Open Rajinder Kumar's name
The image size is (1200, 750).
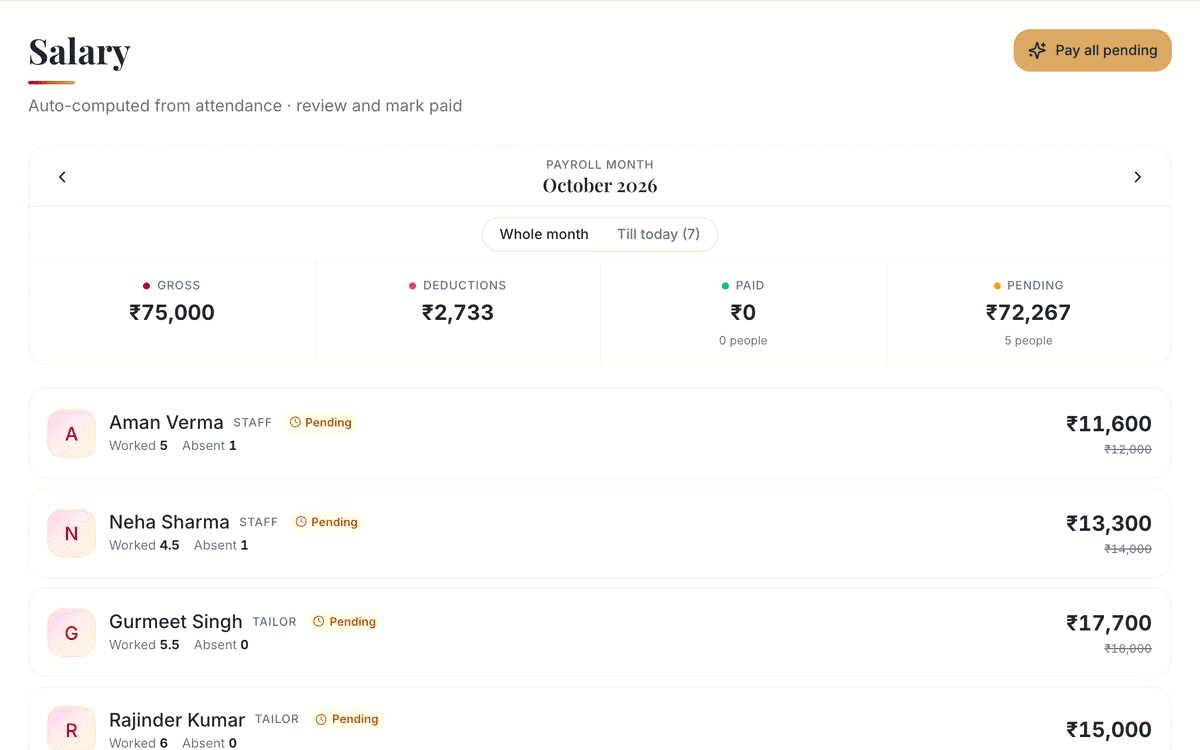click(177, 720)
